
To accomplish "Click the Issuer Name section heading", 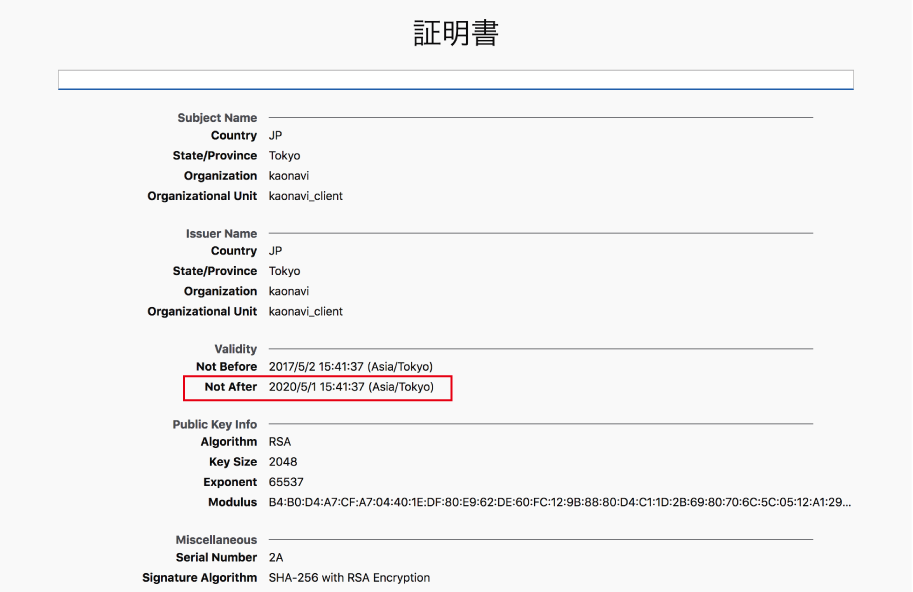I will pos(221,233).
